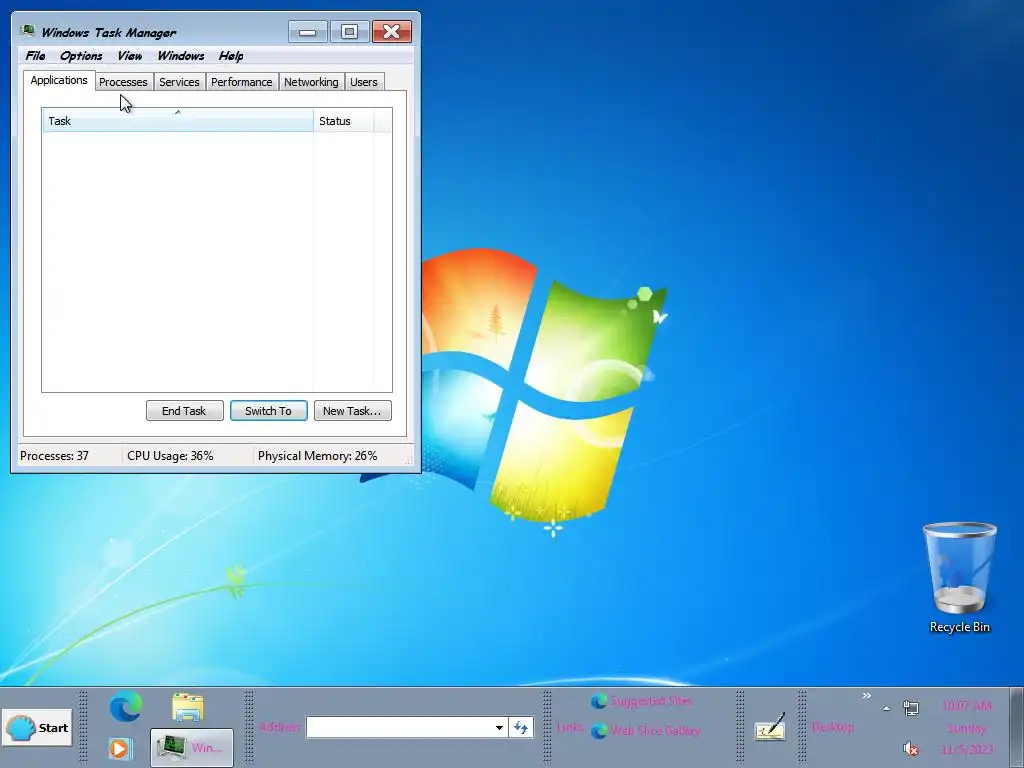Switch to the Networking tab
This screenshot has height=768, width=1024.
coord(311,82)
